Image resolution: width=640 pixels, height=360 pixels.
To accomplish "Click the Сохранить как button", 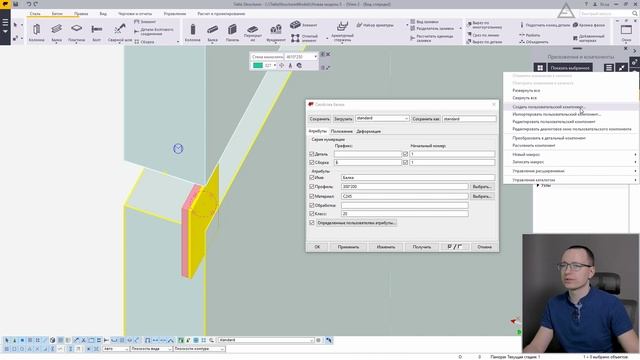I will pyautogui.click(x=426, y=119).
